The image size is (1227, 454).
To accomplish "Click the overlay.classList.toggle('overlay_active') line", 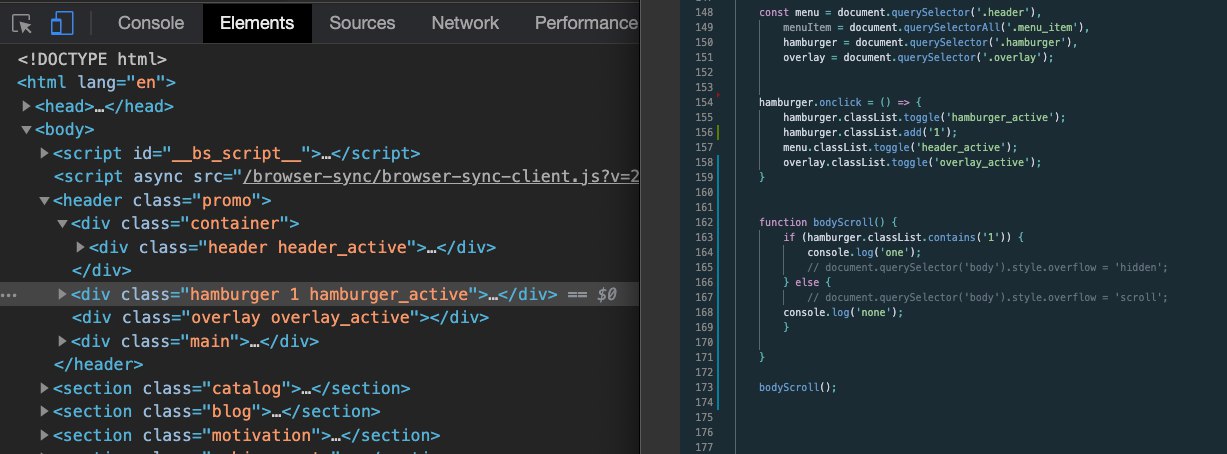I will point(913,161).
